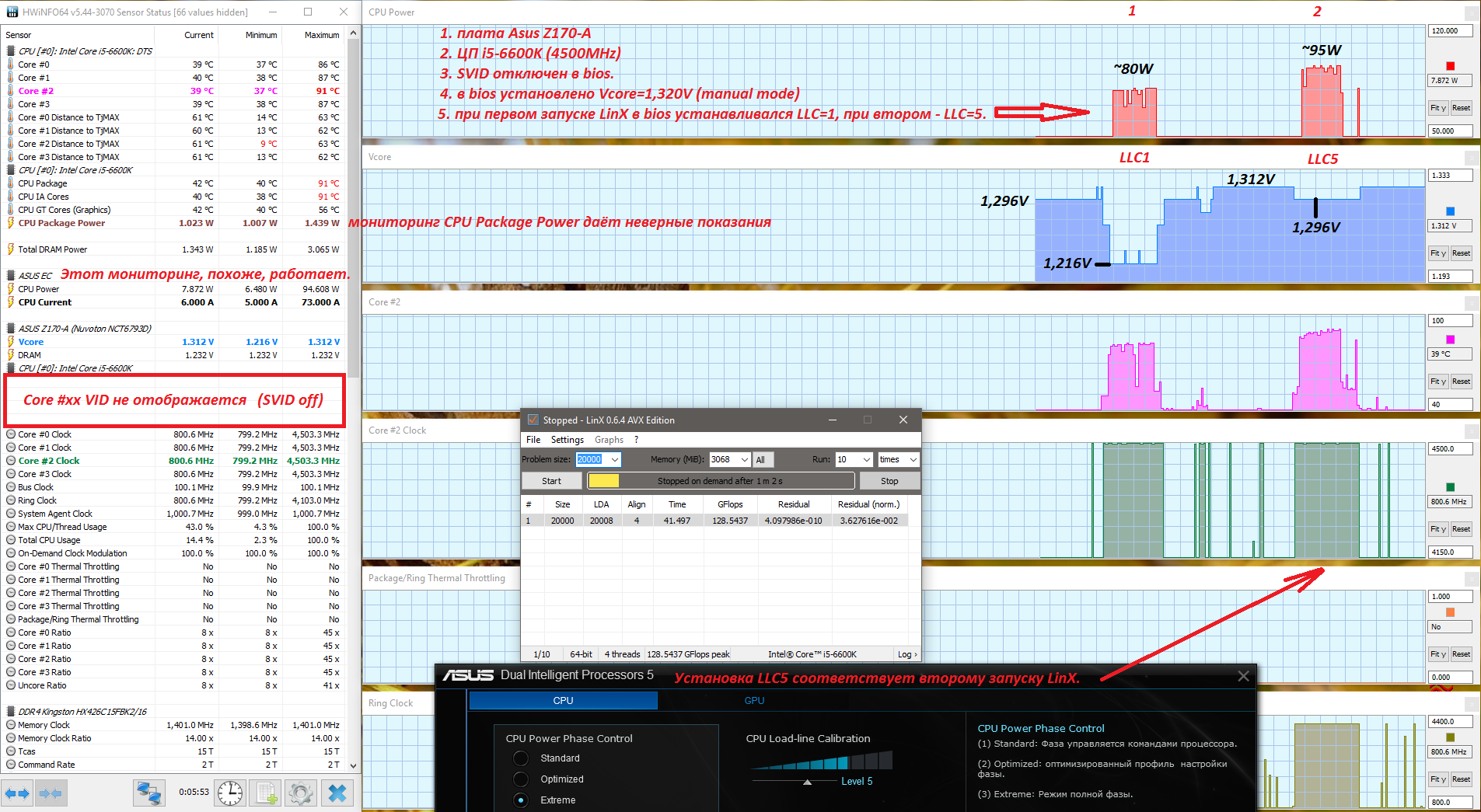Select the 'CPU IA Cores' sensor row
1481x812 pixels.
click(173, 197)
